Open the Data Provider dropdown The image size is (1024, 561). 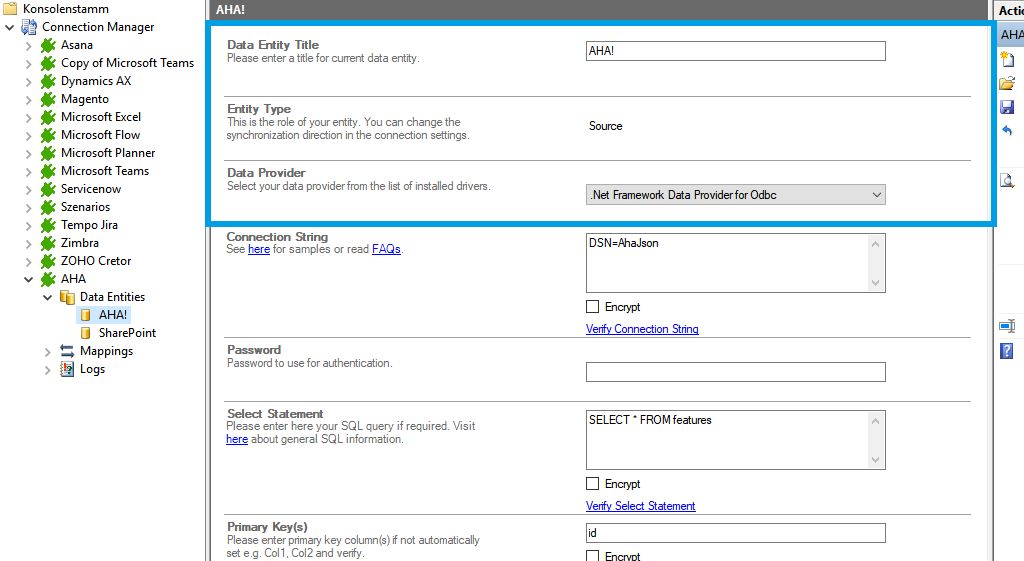pos(876,195)
